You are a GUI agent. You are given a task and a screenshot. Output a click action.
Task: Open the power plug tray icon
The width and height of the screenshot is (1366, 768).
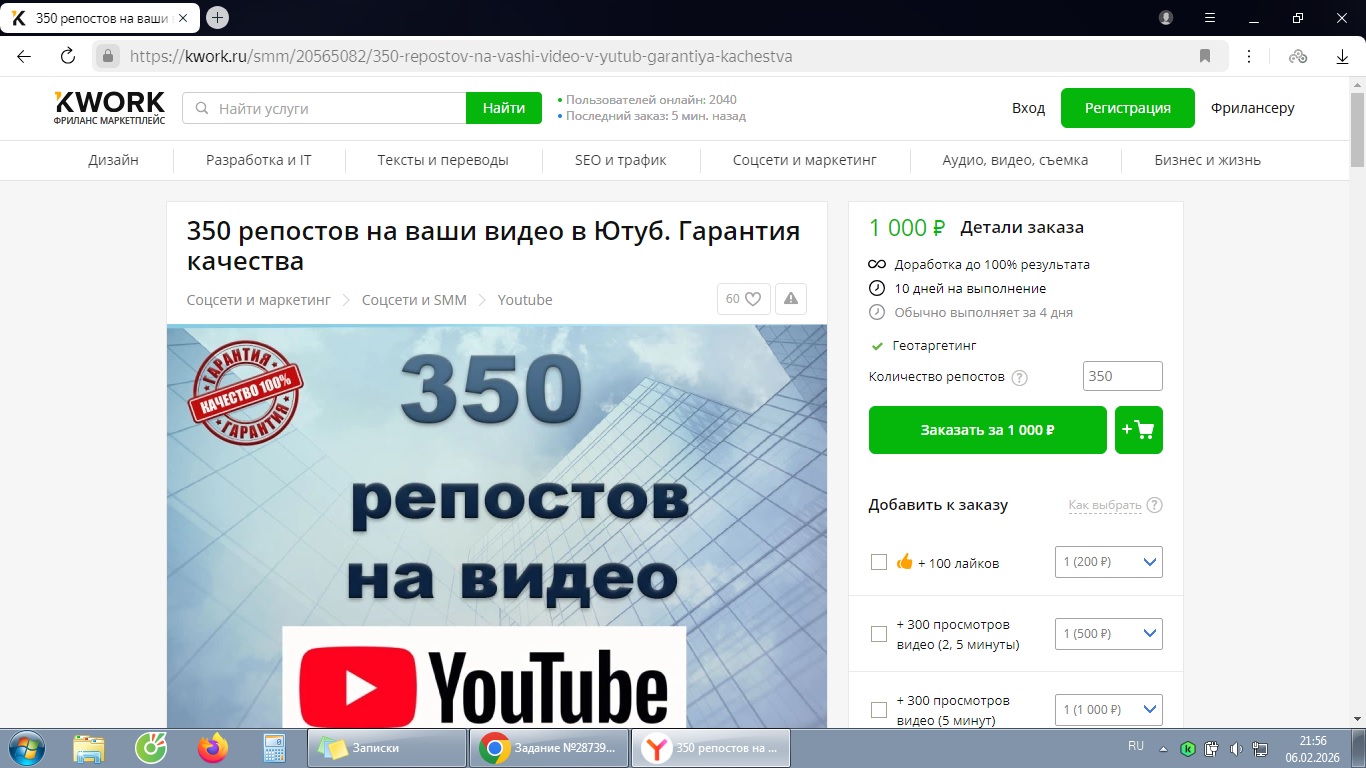(x=1212, y=748)
